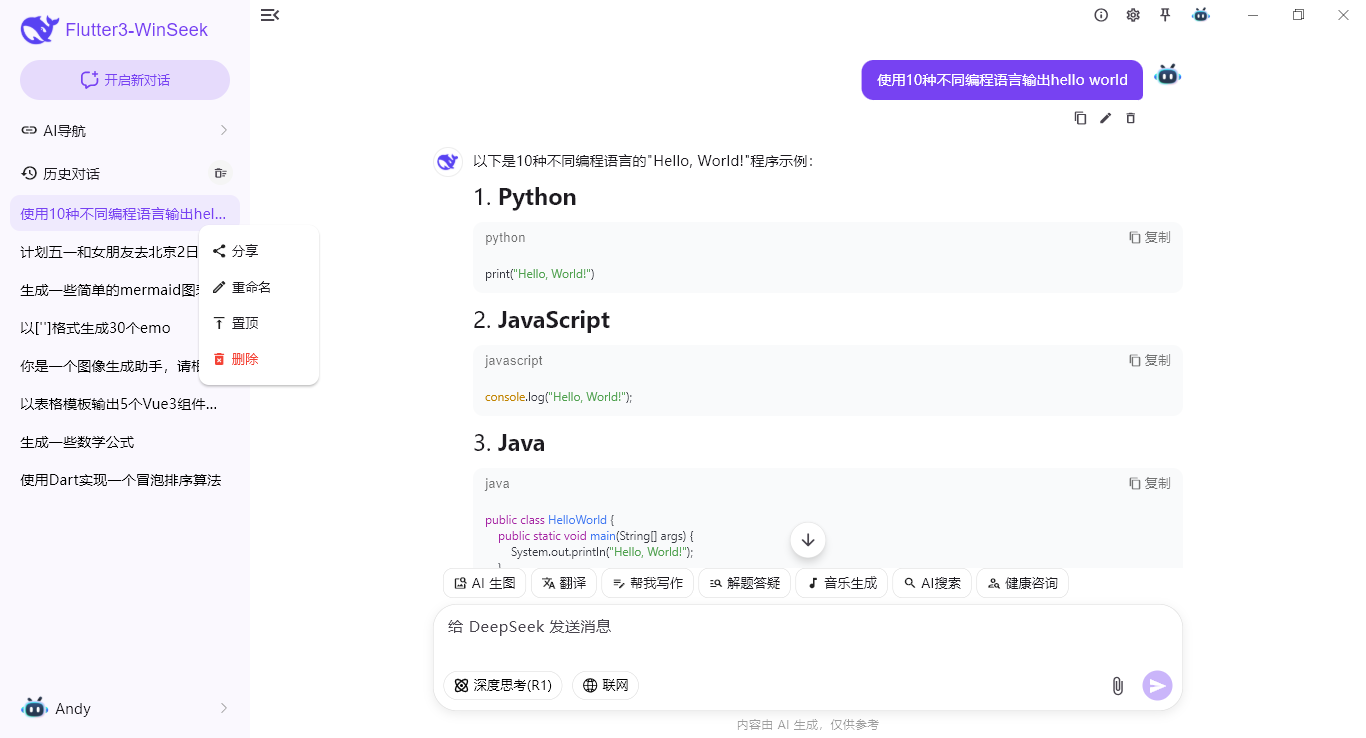Pin the window with the pushpin icon
1366x738 pixels.
[x=1165, y=15]
